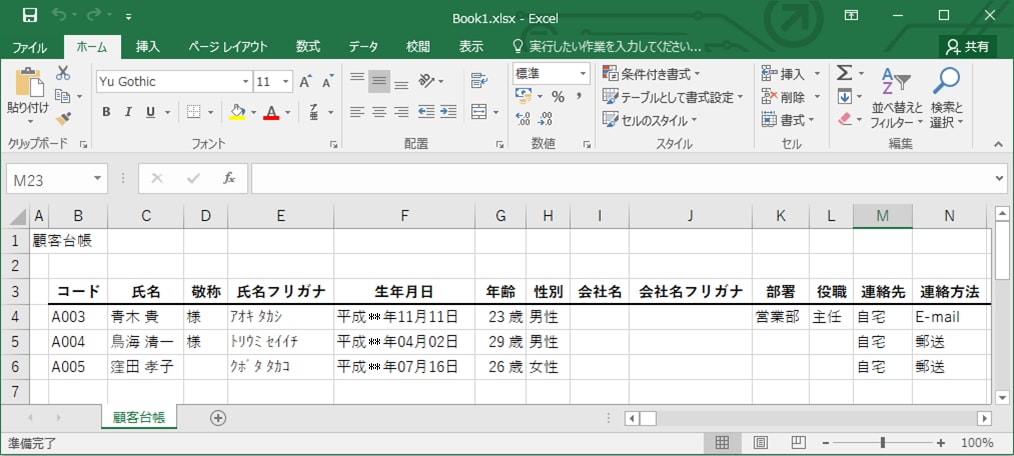Click the Format Painter brush icon
Viewport: 1014px width, 456px height.
63,118
